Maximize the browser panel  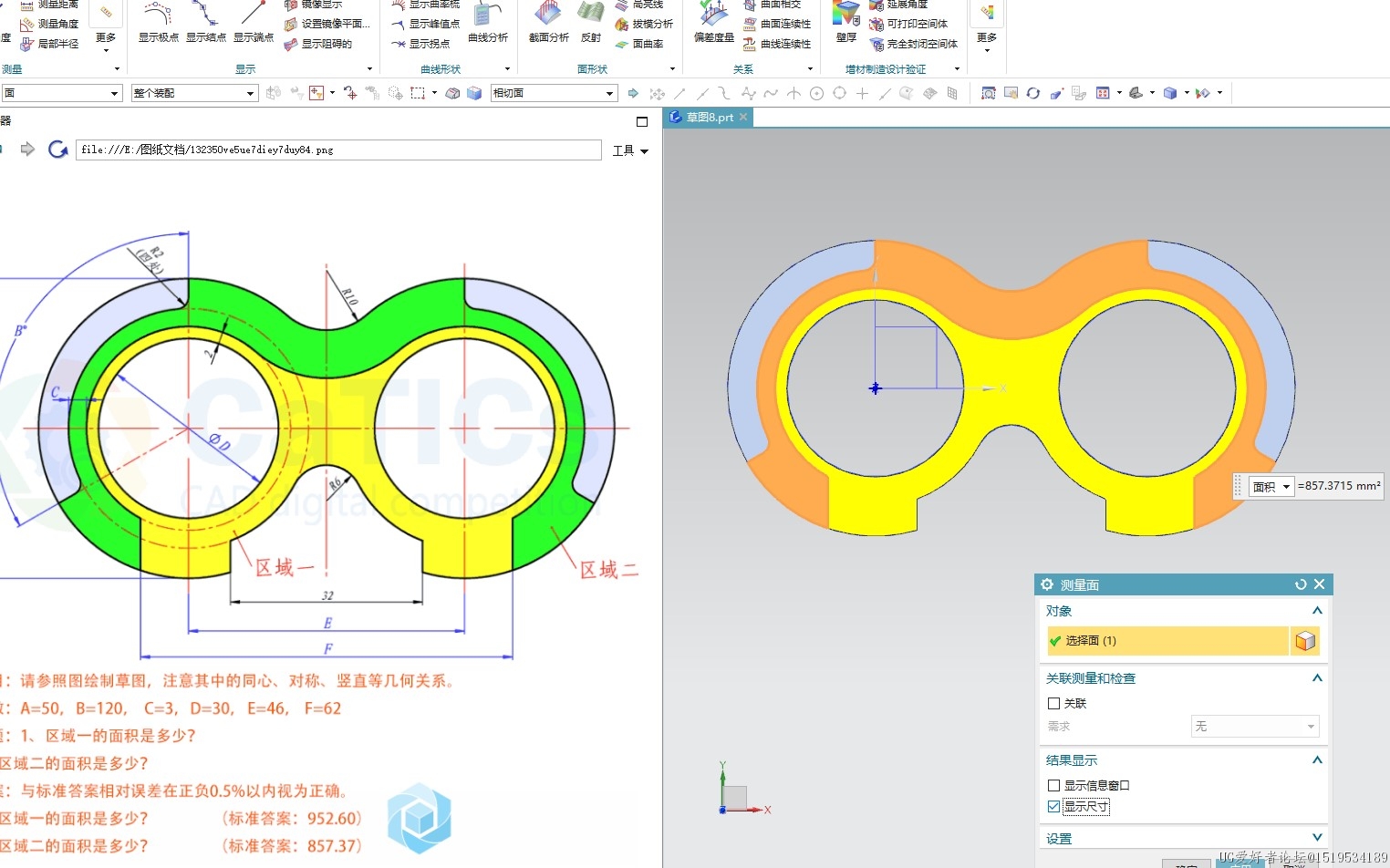pos(642,121)
